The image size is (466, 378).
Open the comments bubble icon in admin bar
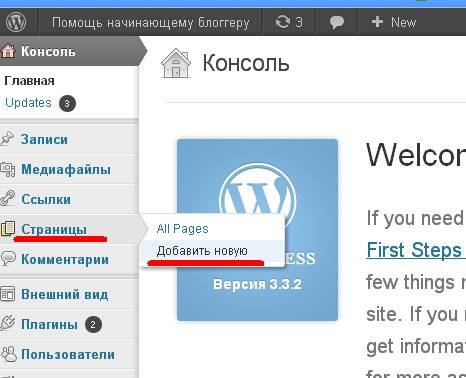(x=337, y=23)
